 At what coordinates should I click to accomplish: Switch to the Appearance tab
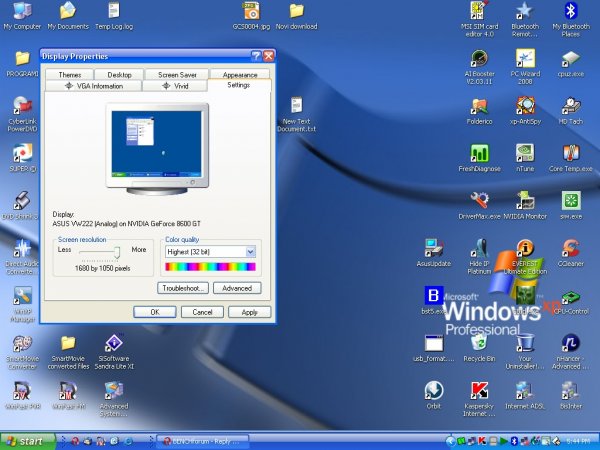(240, 74)
